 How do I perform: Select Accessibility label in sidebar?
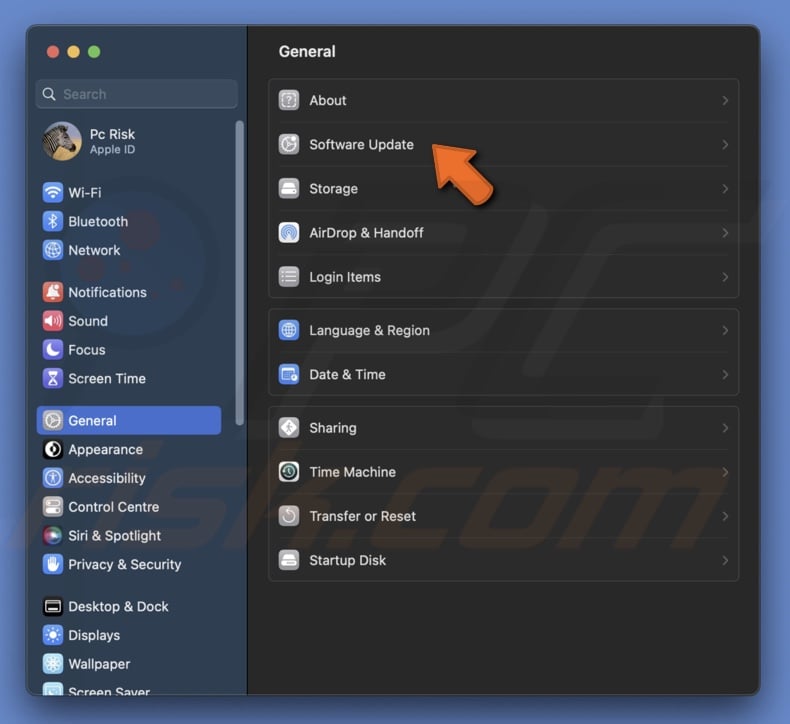107,478
